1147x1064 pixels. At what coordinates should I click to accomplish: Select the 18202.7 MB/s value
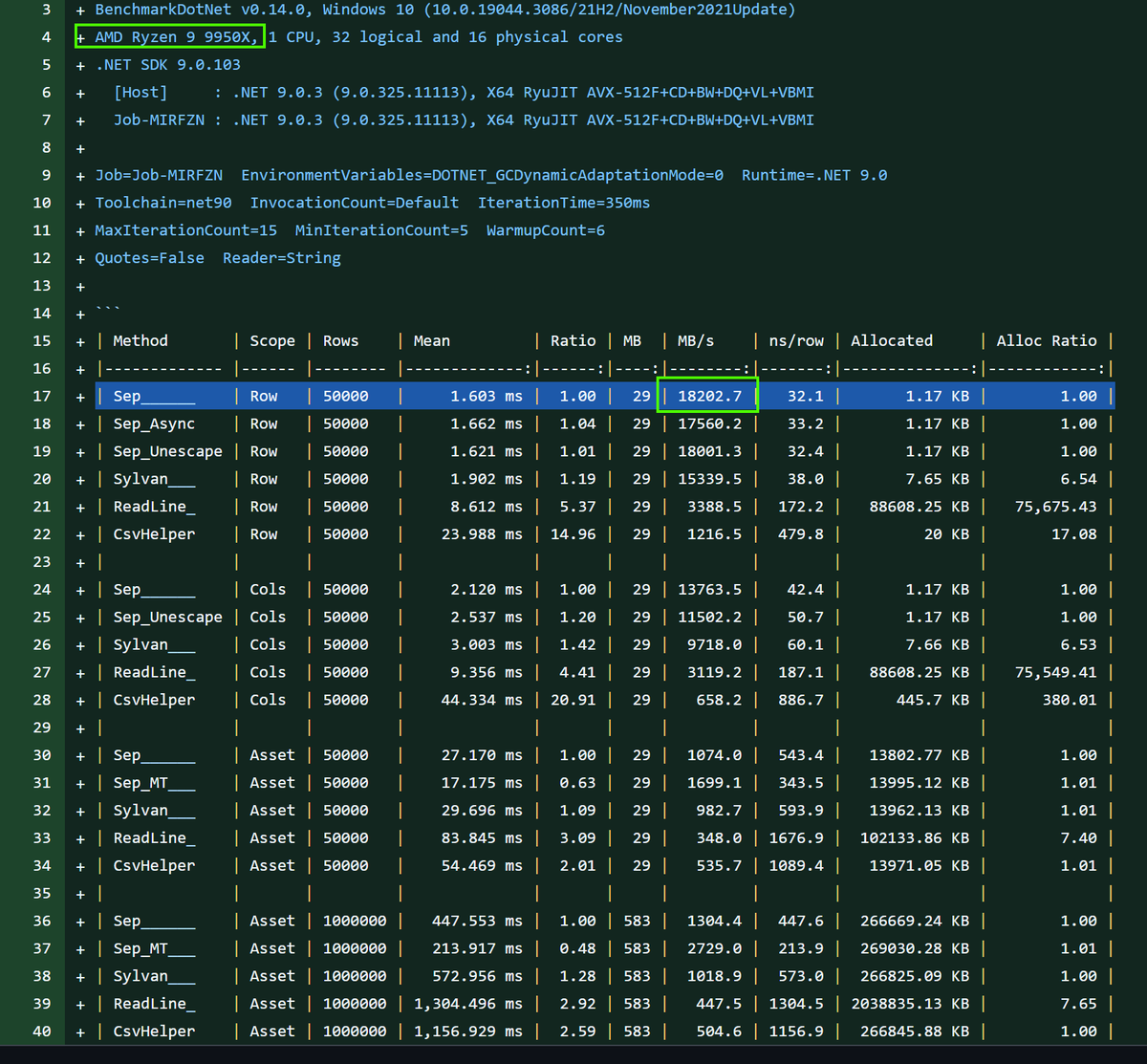709,396
